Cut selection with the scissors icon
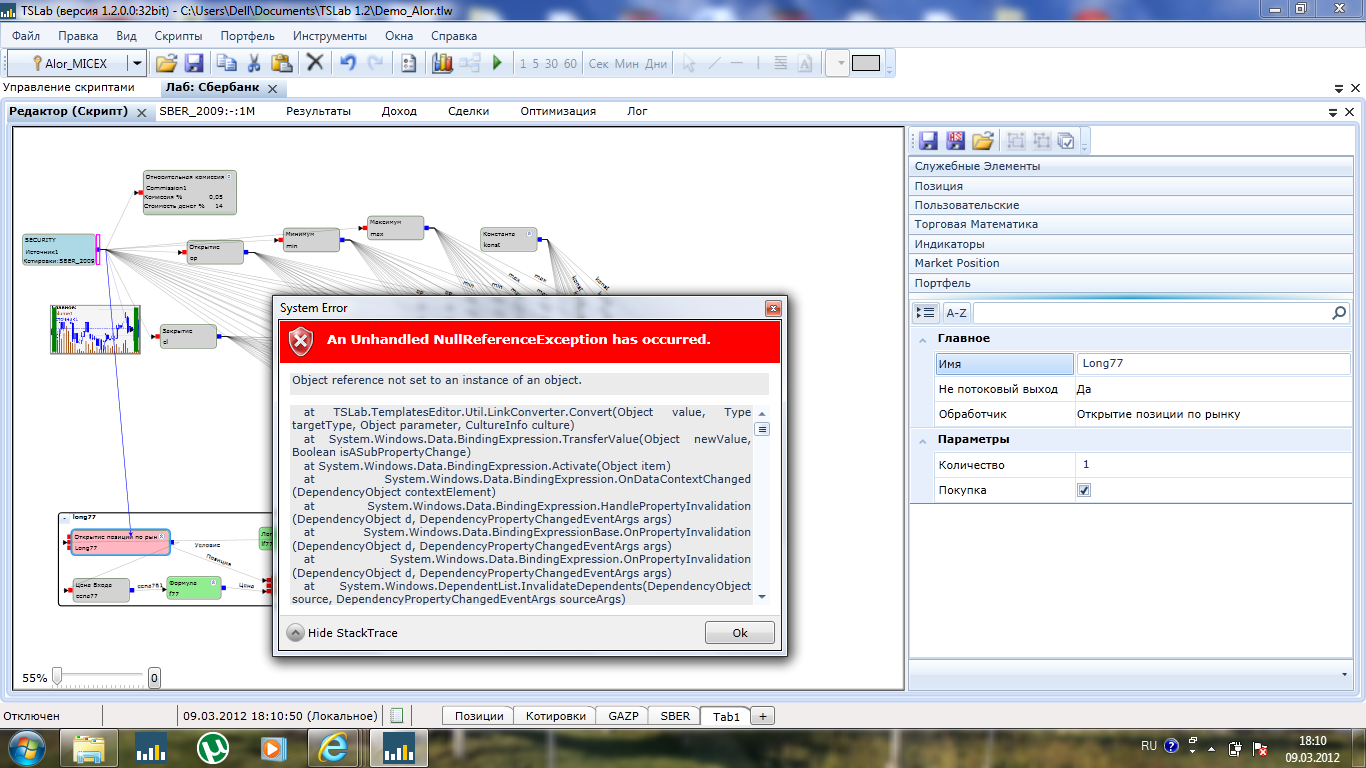Image resolution: width=1366 pixels, height=768 pixels. (254, 63)
